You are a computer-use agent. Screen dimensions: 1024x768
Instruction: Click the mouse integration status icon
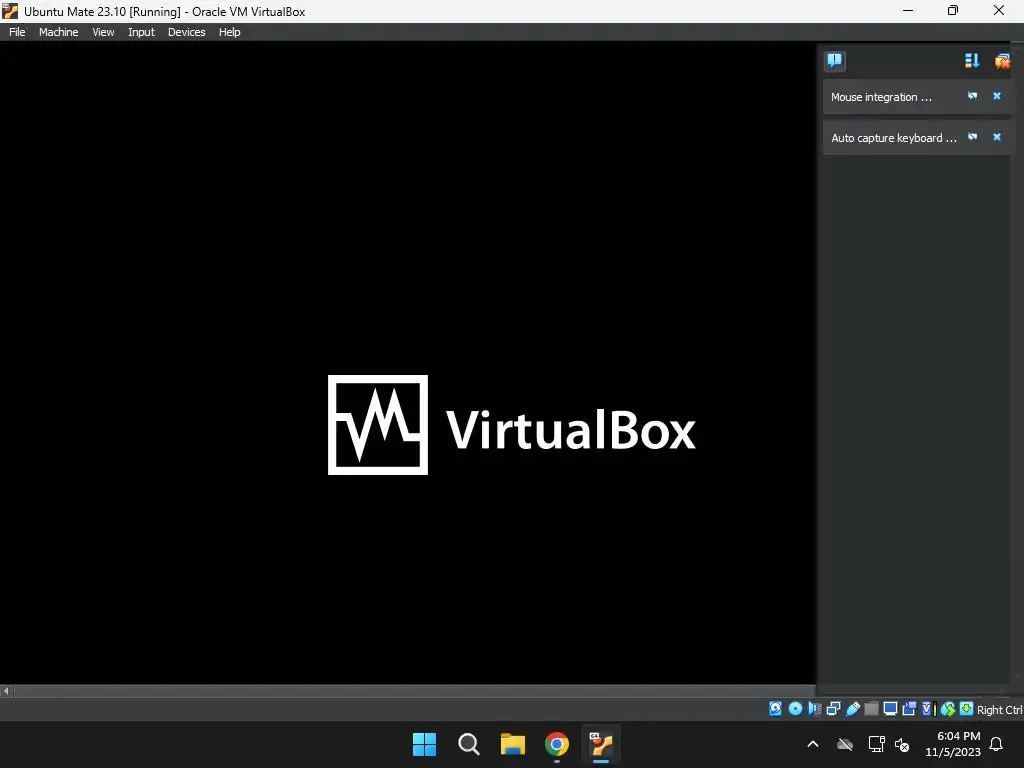pyautogui.click(x=948, y=709)
